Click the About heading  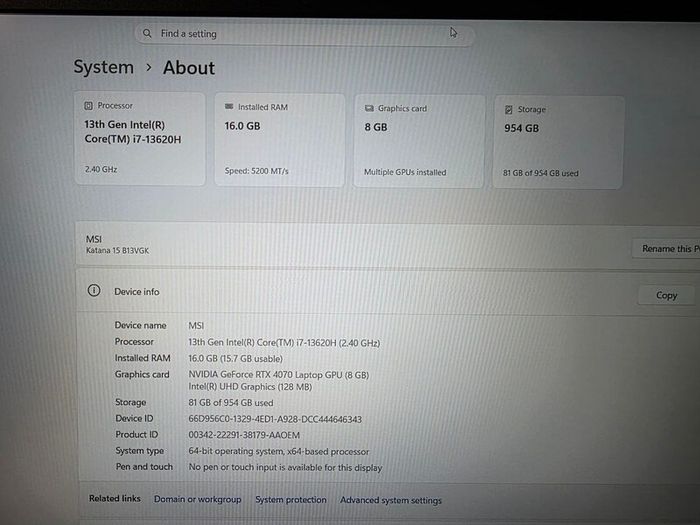pos(189,68)
